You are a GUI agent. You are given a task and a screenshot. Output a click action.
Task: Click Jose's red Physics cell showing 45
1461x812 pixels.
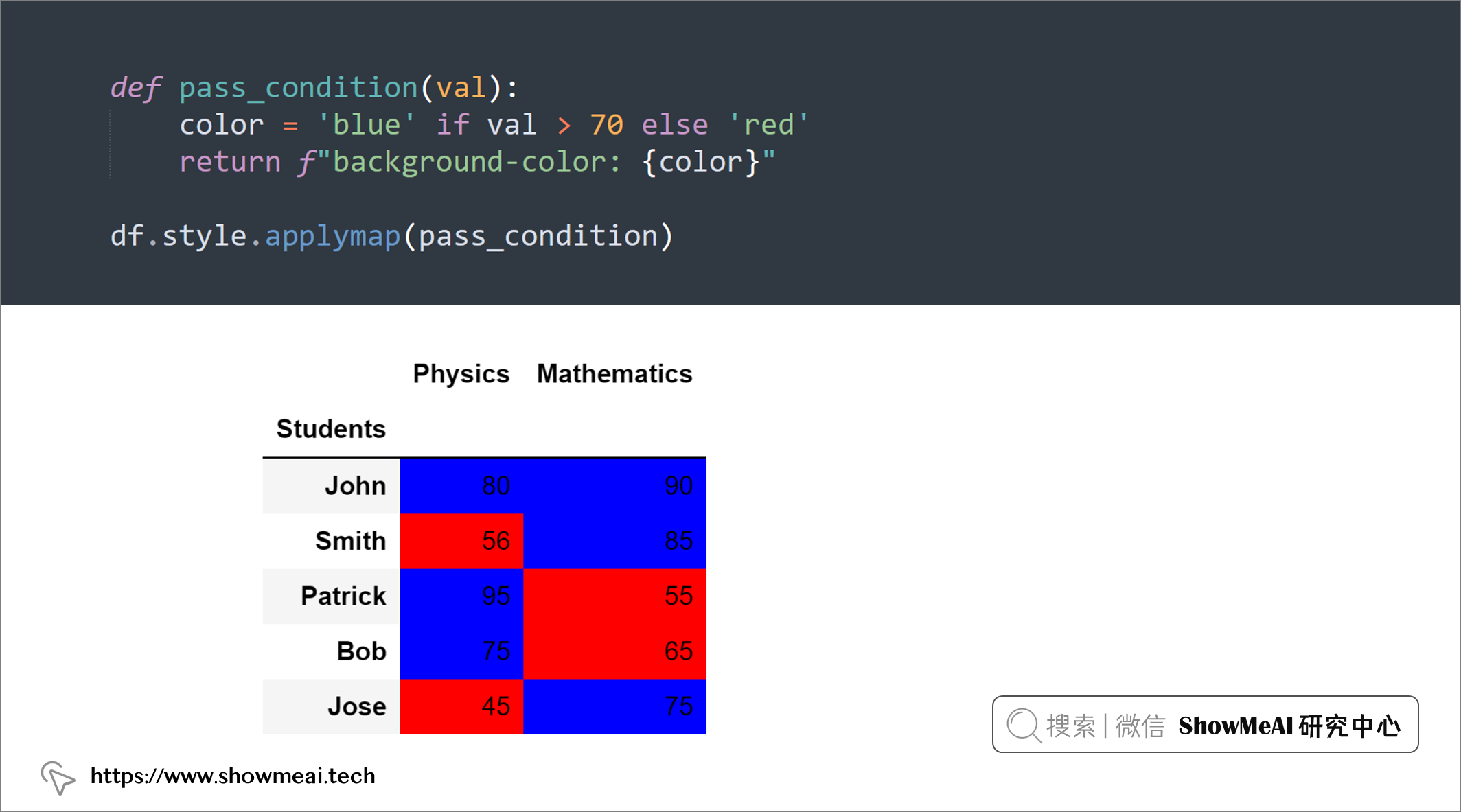coord(461,706)
